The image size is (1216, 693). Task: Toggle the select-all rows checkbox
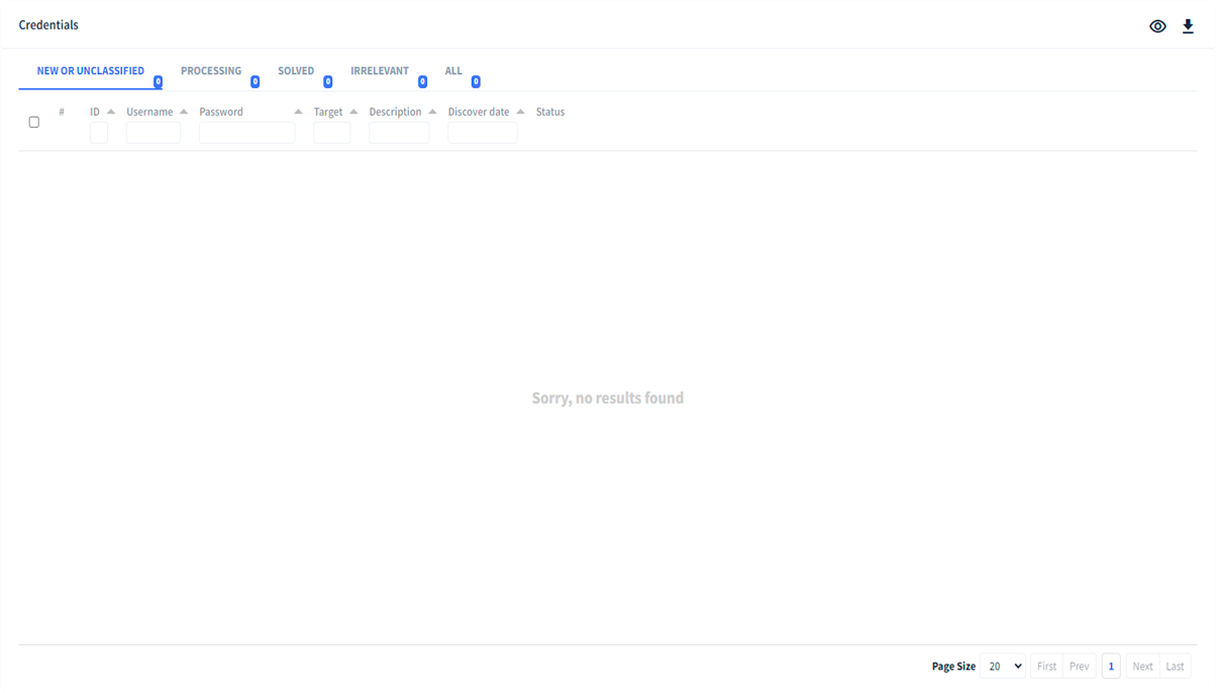click(34, 122)
